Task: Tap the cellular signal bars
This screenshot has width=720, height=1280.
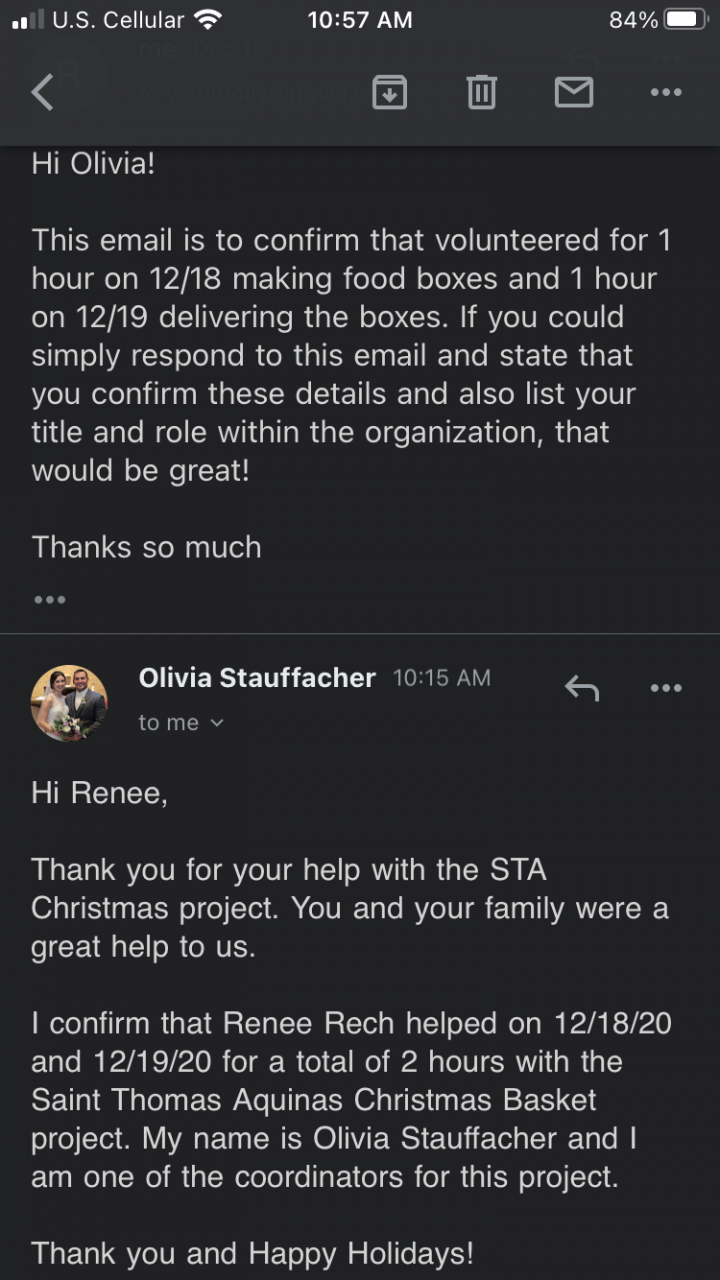Action: pos(28,20)
